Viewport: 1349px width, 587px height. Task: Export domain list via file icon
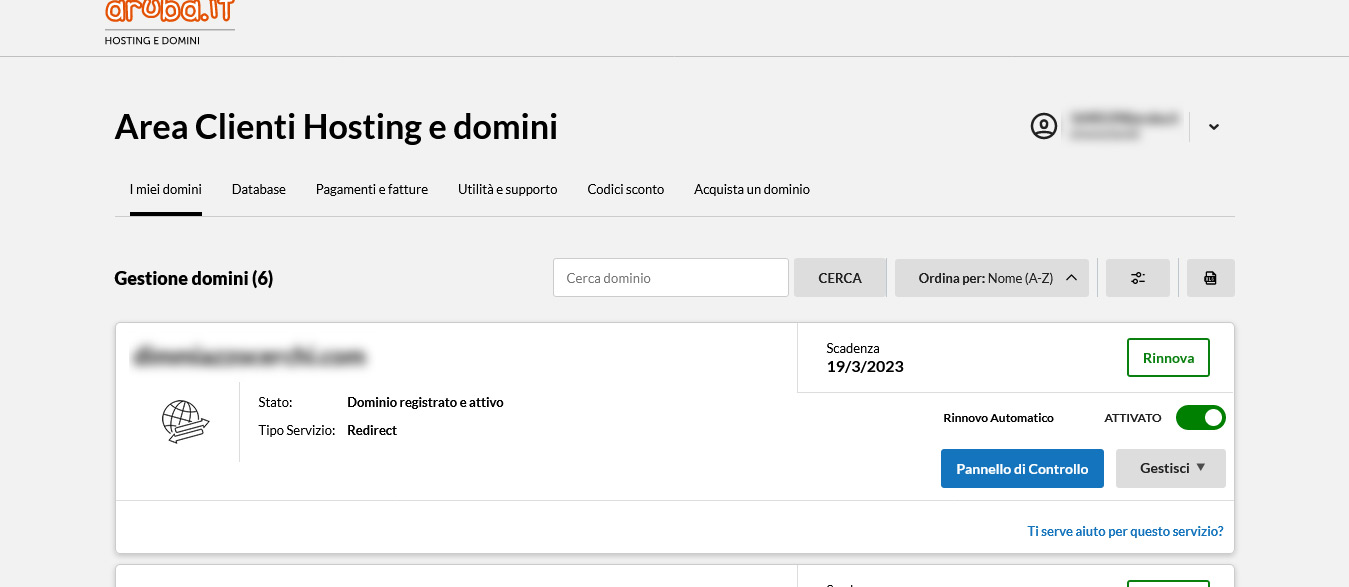[x=1211, y=278]
